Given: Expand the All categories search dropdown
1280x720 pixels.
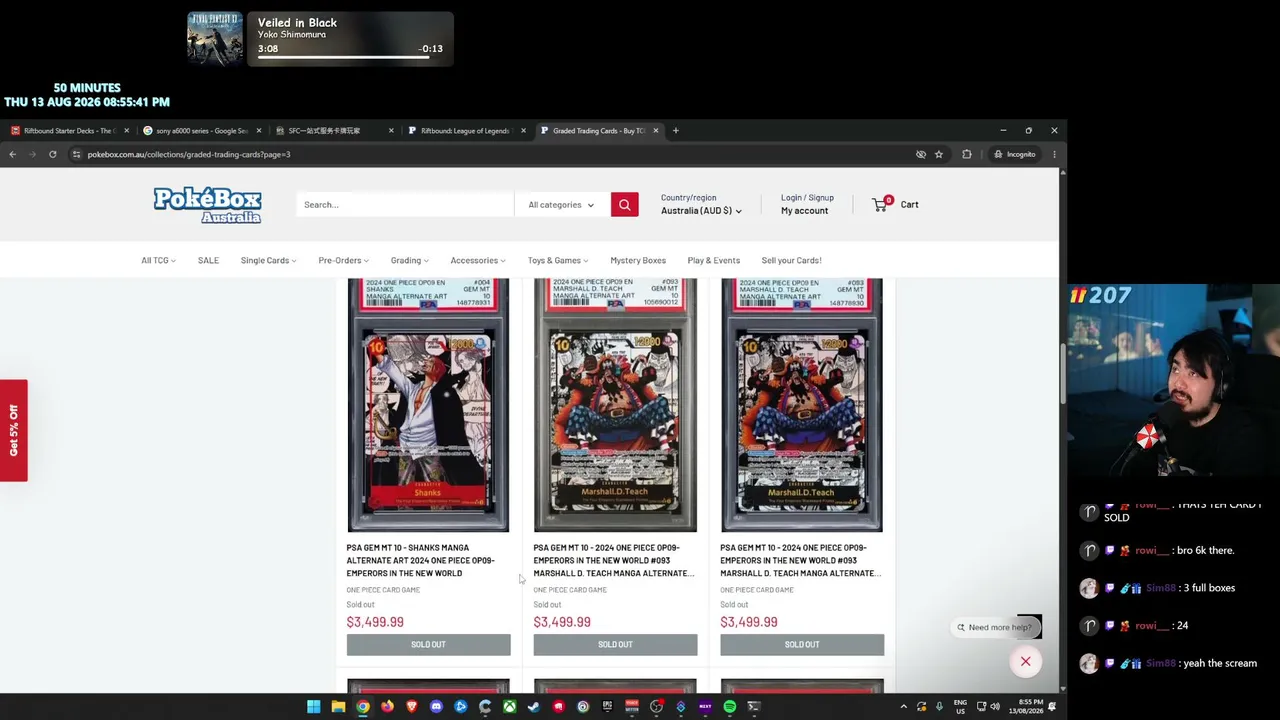Looking at the screenshot, I should (x=561, y=204).
